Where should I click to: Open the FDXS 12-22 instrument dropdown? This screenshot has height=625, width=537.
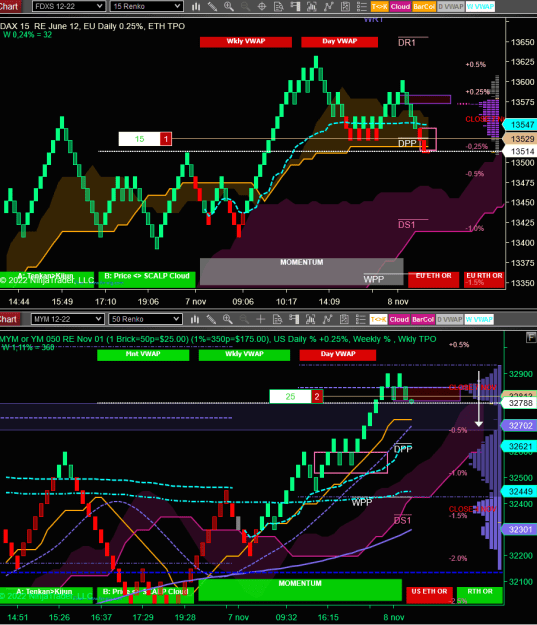point(68,6)
